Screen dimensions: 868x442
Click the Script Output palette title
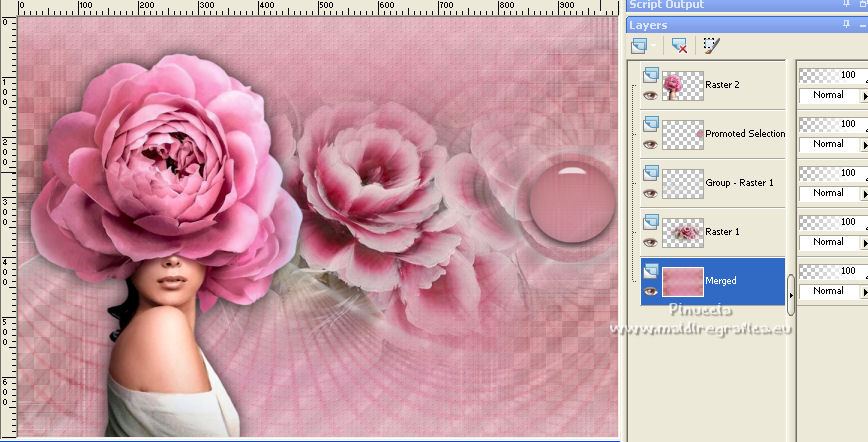tap(666, 4)
